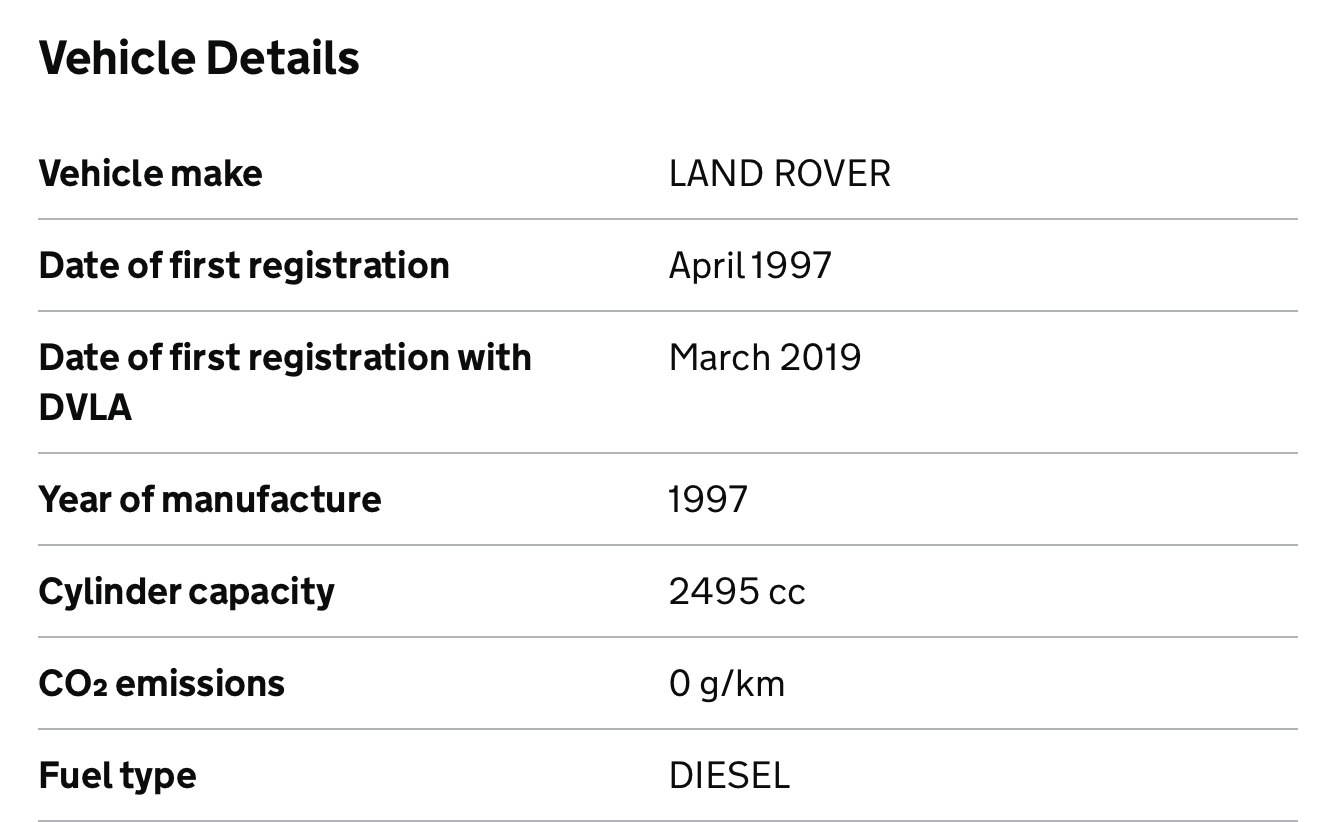Click the cc unit after 2495
This screenshot has width=1334, height=822.
[787, 594]
